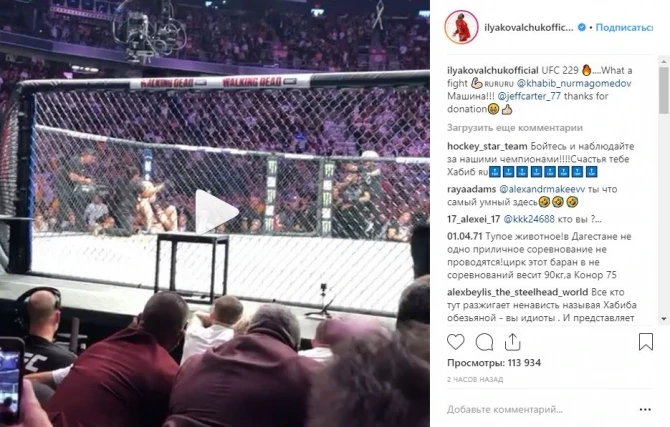Screen dimensions: 670x427
Task: Play the UFC video
Action: [216, 212]
